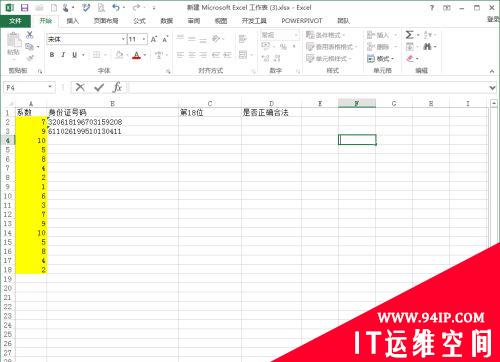Screen dimensions: 500x362
Task: Open the POWERPIVOT ribbon tab
Action: point(302,21)
